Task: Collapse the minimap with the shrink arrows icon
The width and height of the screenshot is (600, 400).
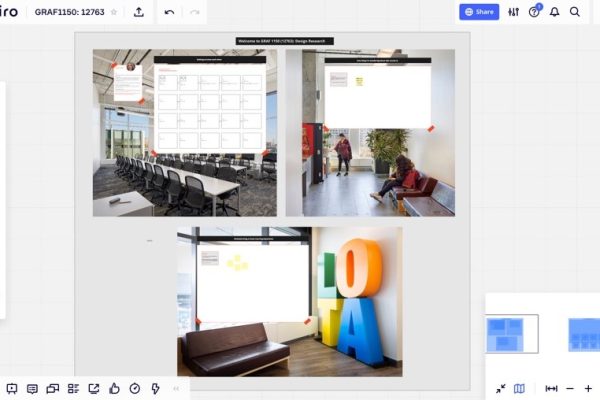Action: pyautogui.click(x=500, y=388)
